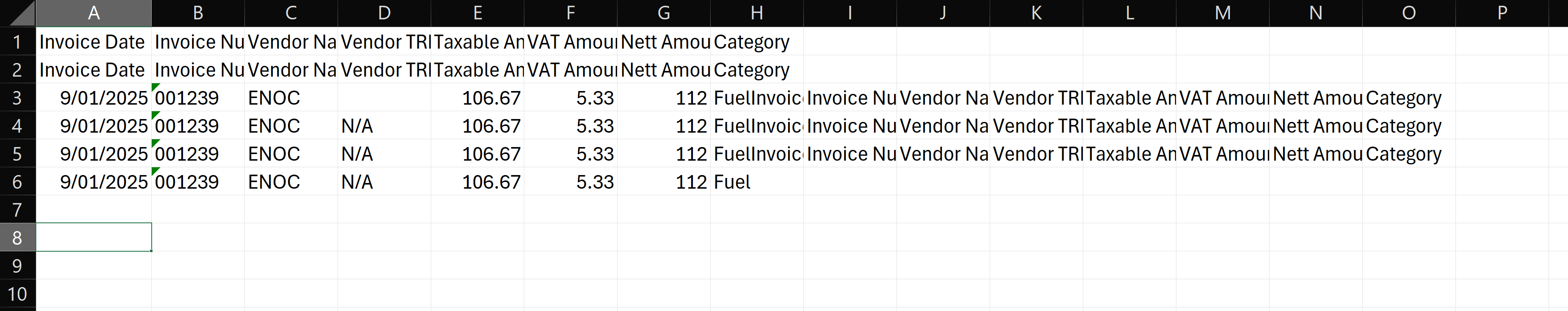Select the empty cell D3
The width and height of the screenshot is (1568, 311).
tap(384, 97)
